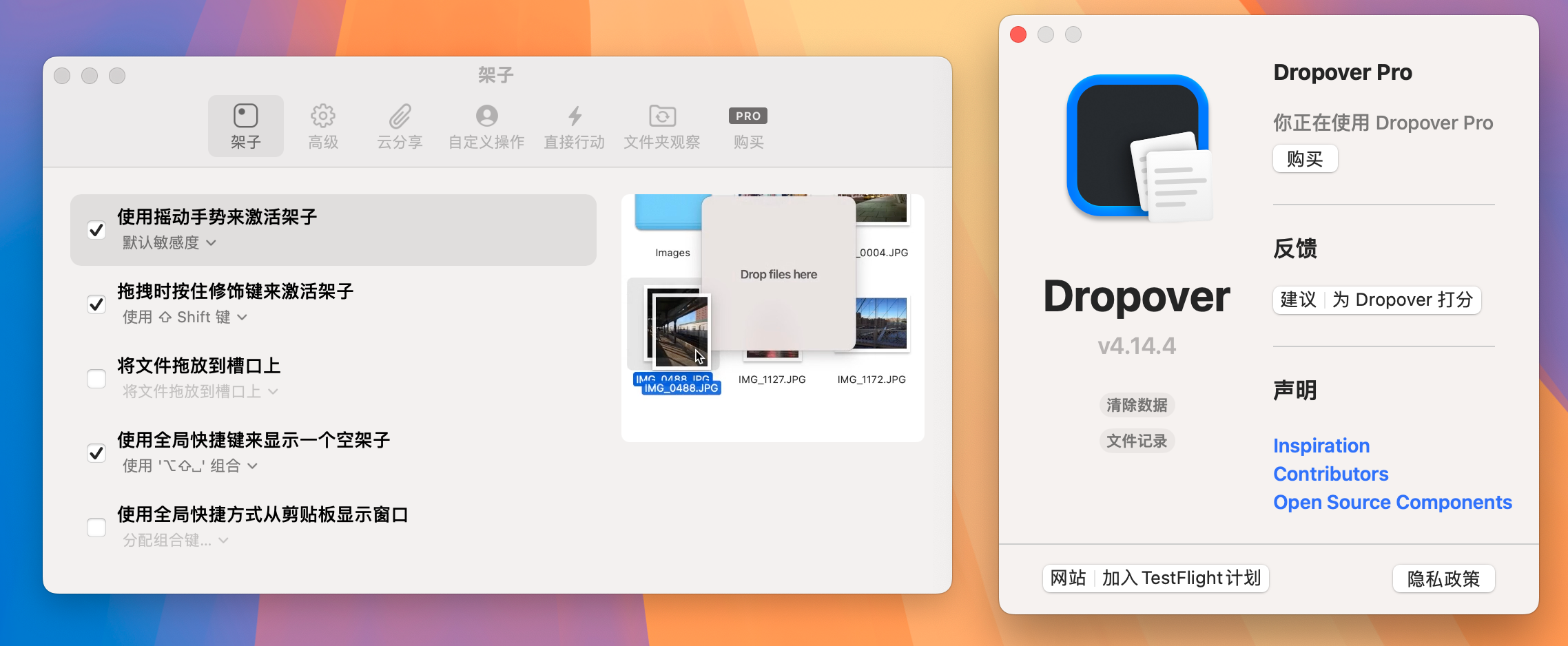Click the v4.14.4 version text
This screenshot has width=1568, height=646.
[x=1137, y=346]
